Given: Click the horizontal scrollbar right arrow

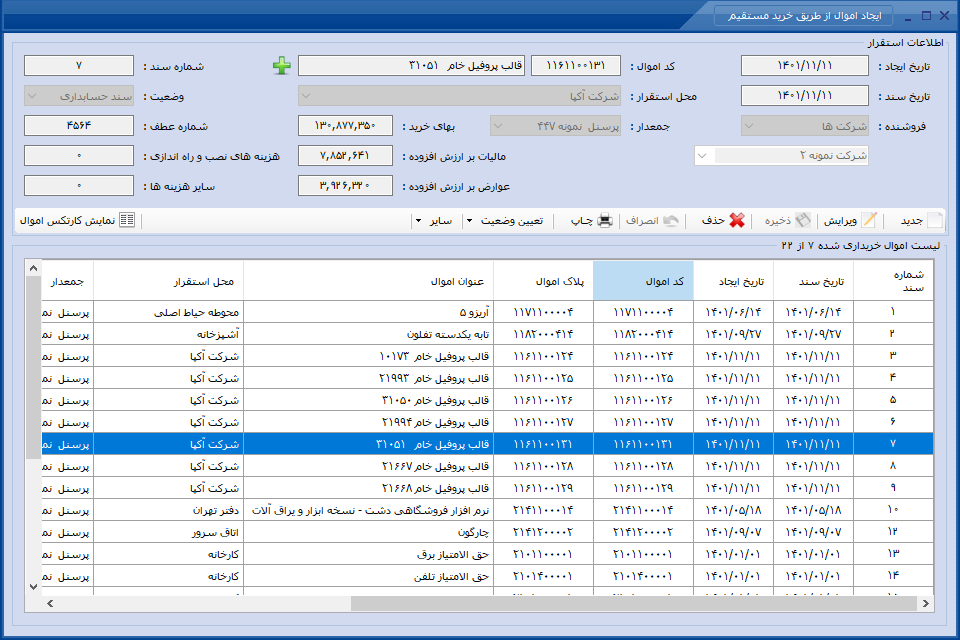Looking at the screenshot, I should click(926, 603).
